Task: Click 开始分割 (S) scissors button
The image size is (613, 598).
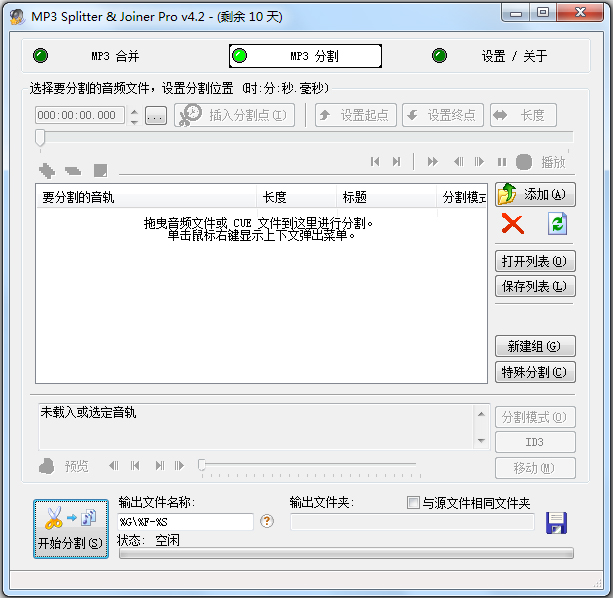Action: [x=71, y=529]
